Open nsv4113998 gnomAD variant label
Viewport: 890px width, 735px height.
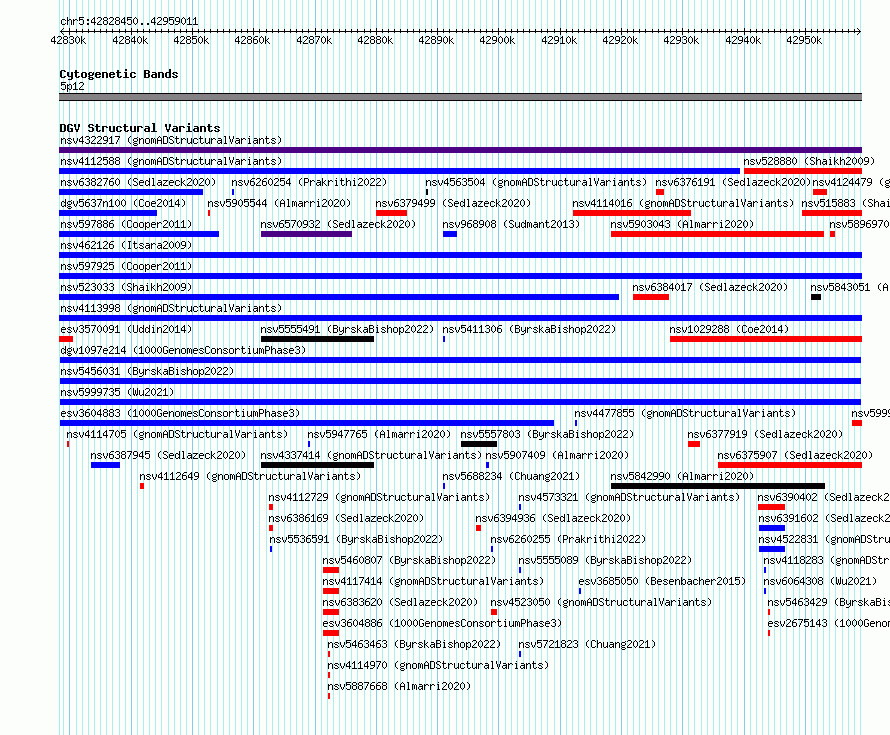click(171, 308)
